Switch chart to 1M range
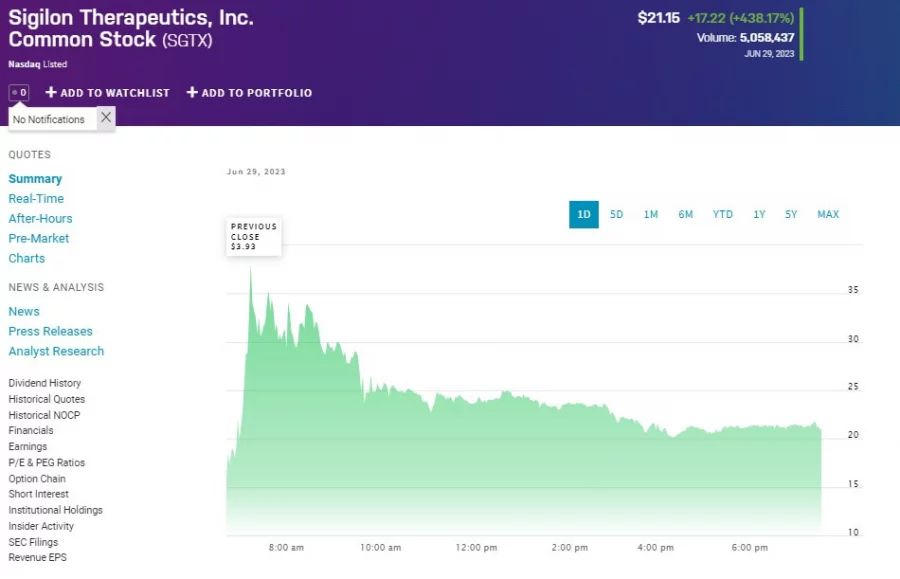Viewport: 900px width, 579px height. coord(651,214)
